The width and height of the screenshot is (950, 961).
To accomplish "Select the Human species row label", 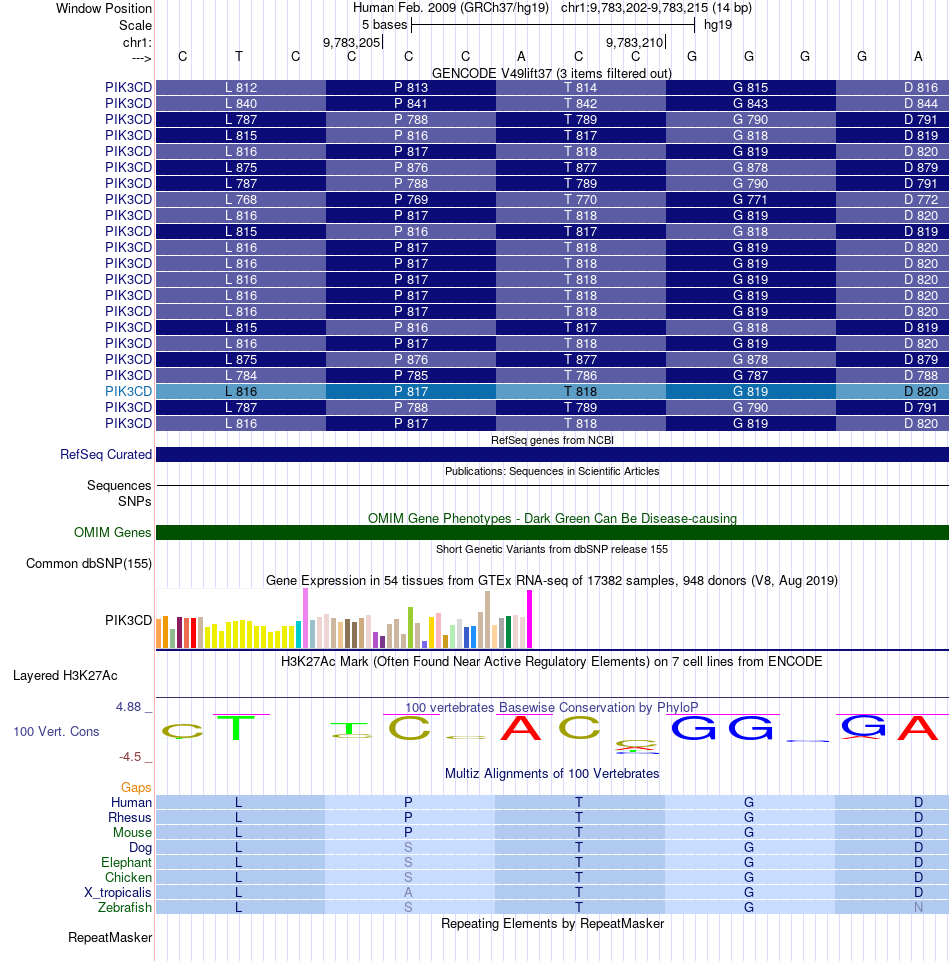I will (x=131, y=802).
